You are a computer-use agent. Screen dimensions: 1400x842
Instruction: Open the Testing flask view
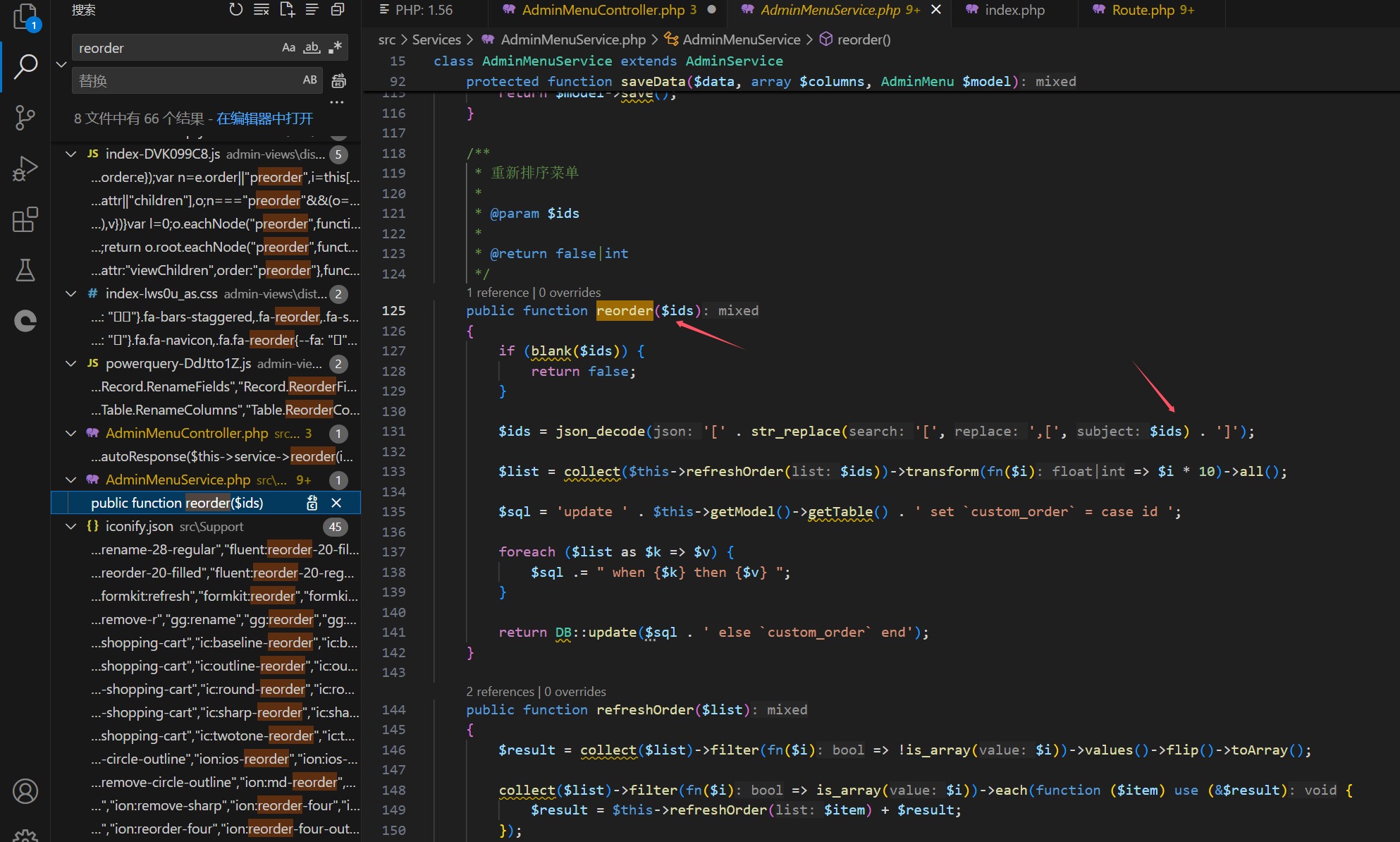click(x=25, y=270)
